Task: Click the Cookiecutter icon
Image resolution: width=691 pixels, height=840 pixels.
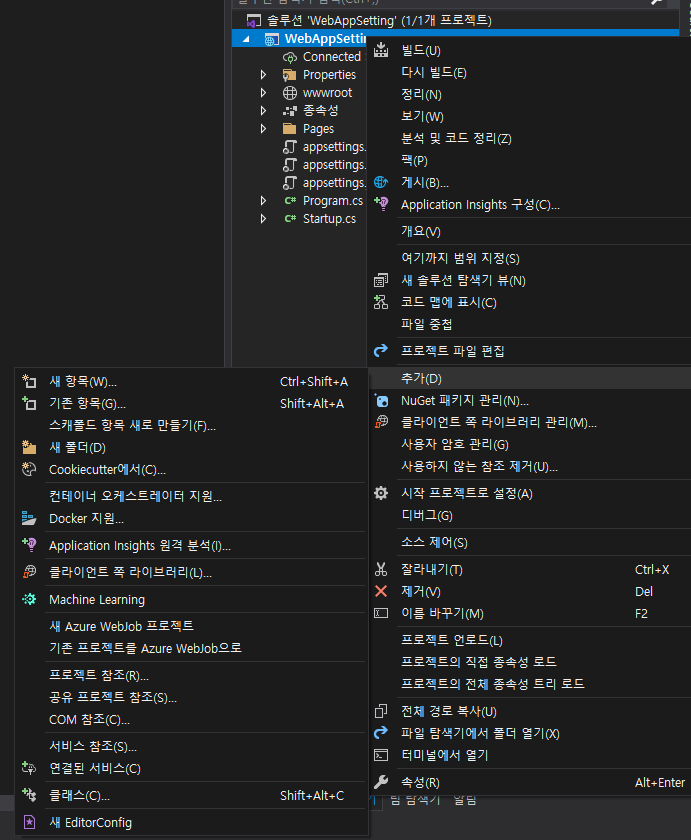Action: (29, 469)
